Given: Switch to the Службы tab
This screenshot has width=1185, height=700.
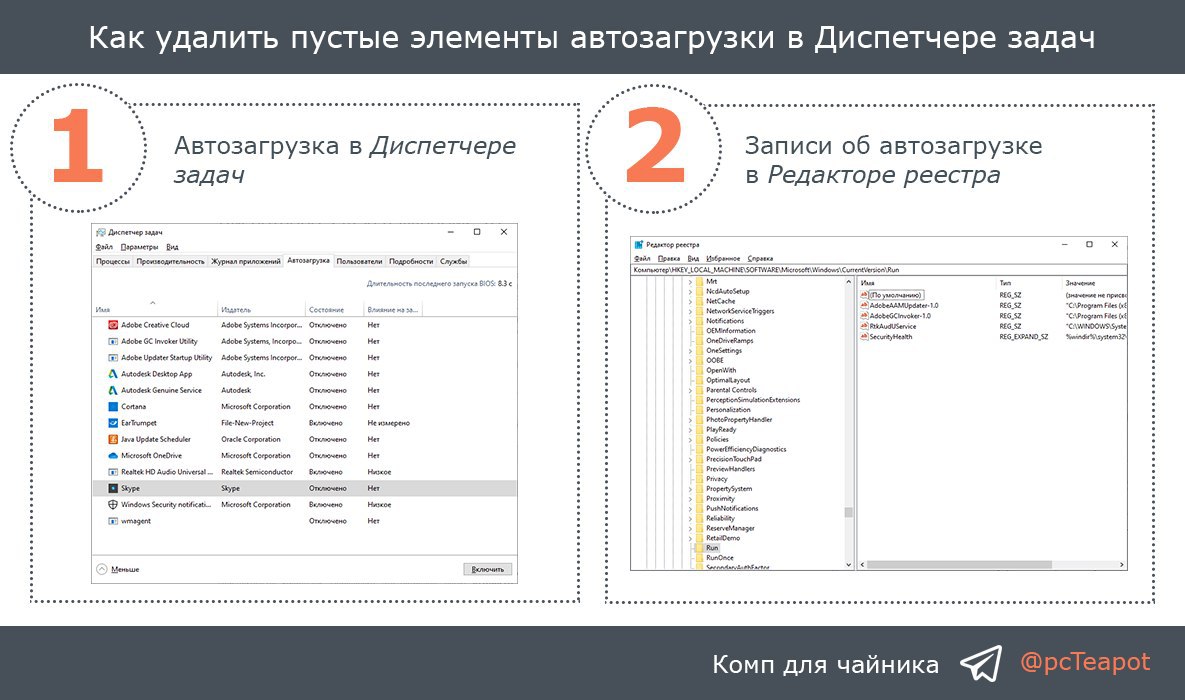Looking at the screenshot, I should 453,262.
